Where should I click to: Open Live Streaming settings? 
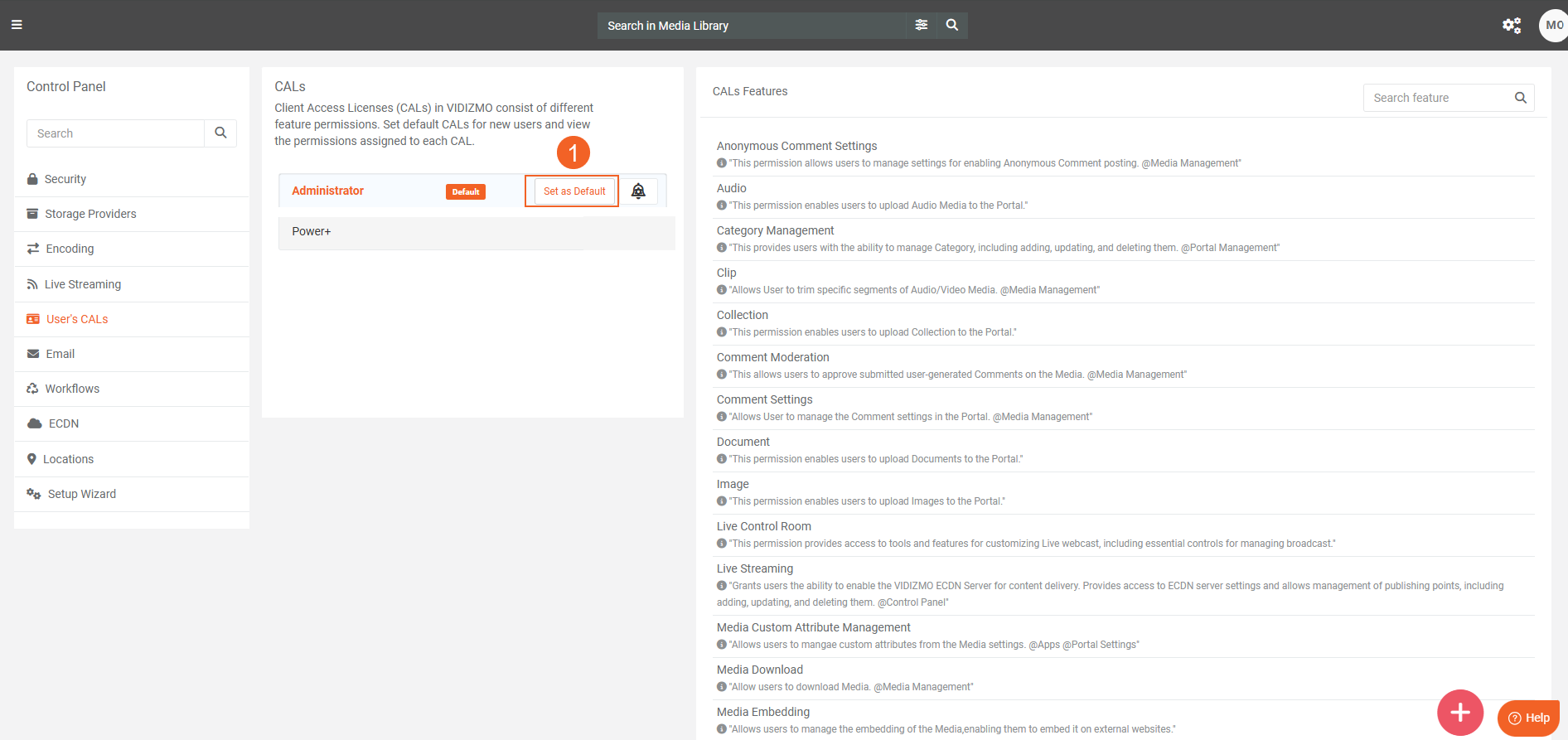pyautogui.click(x=82, y=284)
